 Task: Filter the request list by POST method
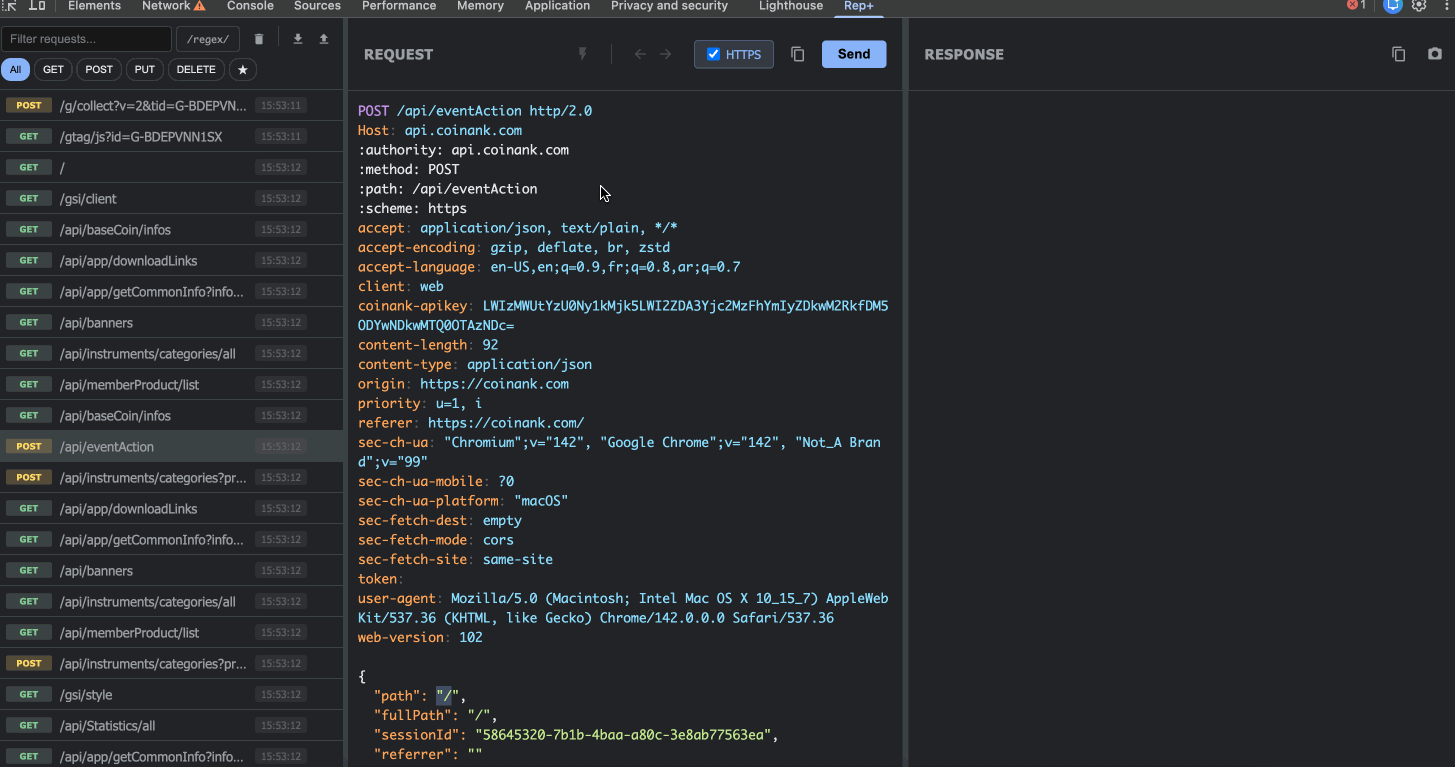[x=99, y=70]
